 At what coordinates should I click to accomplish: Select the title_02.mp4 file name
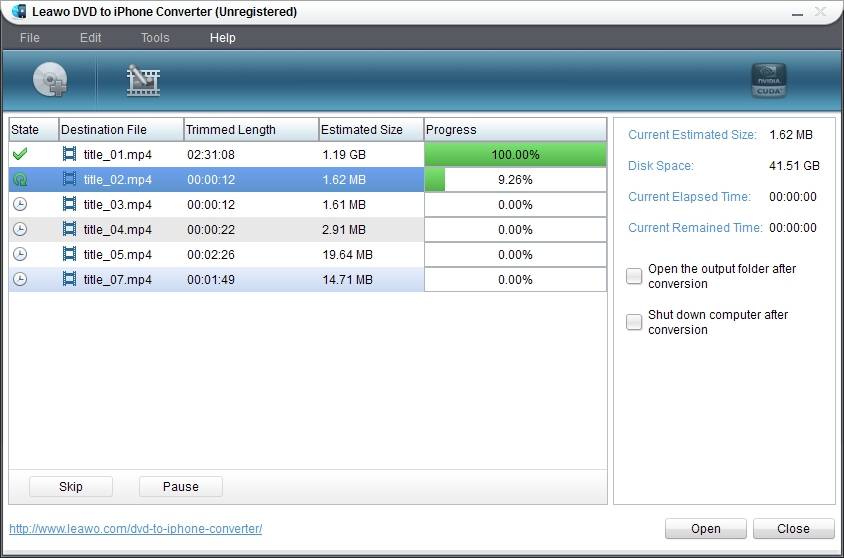click(x=117, y=180)
